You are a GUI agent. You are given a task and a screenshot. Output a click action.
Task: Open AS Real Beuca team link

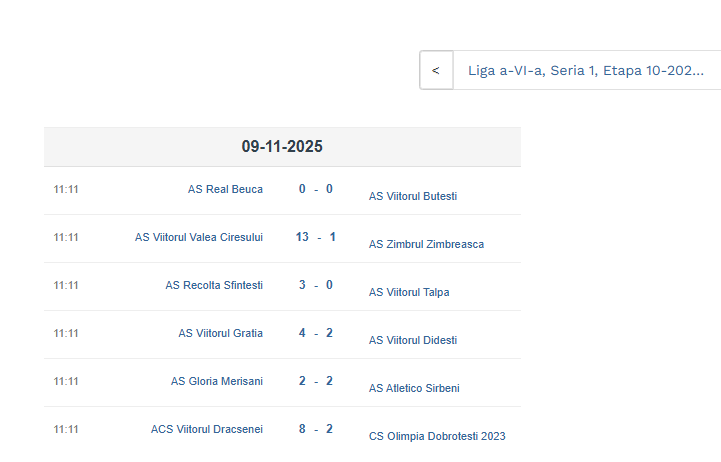[225, 189]
